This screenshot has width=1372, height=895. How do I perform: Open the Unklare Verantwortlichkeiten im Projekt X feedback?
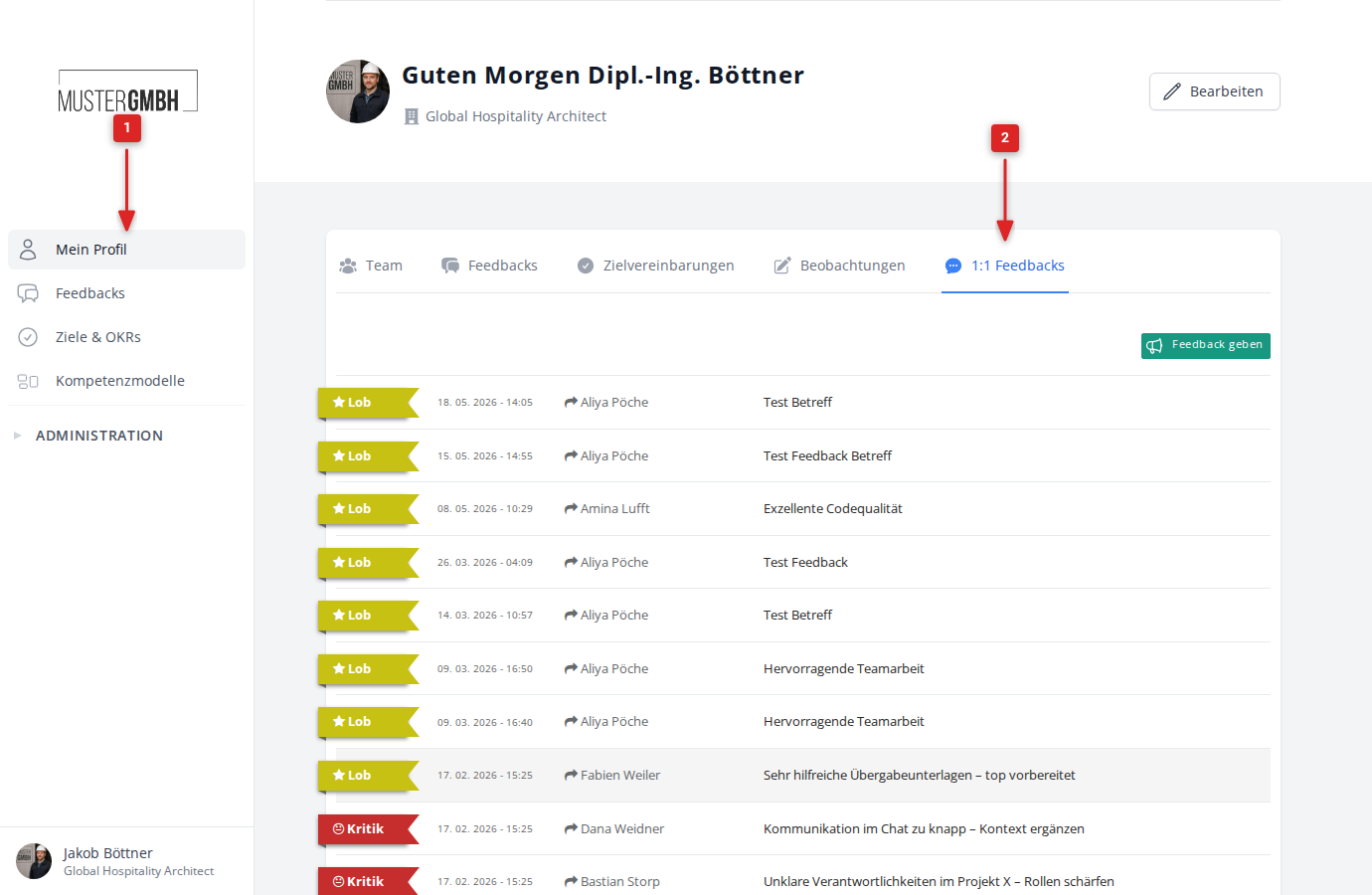[939, 881]
